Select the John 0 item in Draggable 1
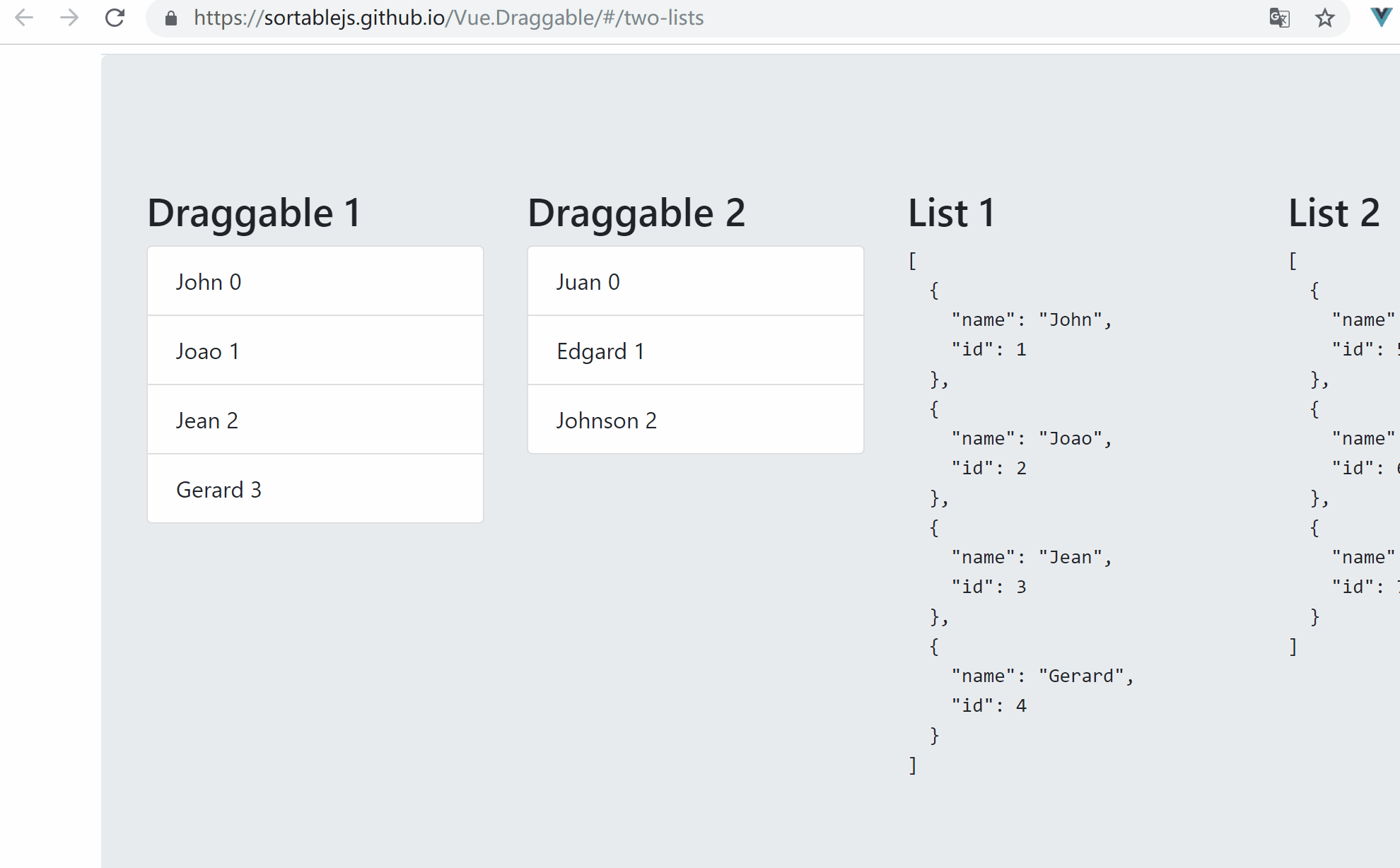The width and height of the screenshot is (1400, 868). tap(315, 281)
